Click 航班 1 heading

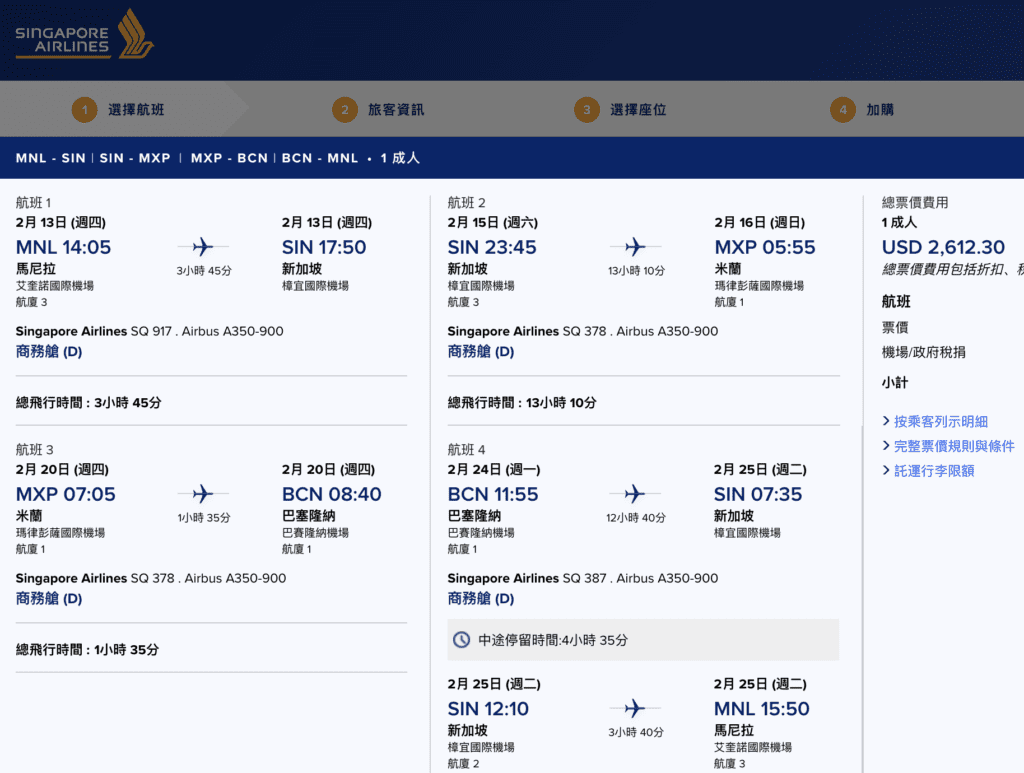coord(33,202)
